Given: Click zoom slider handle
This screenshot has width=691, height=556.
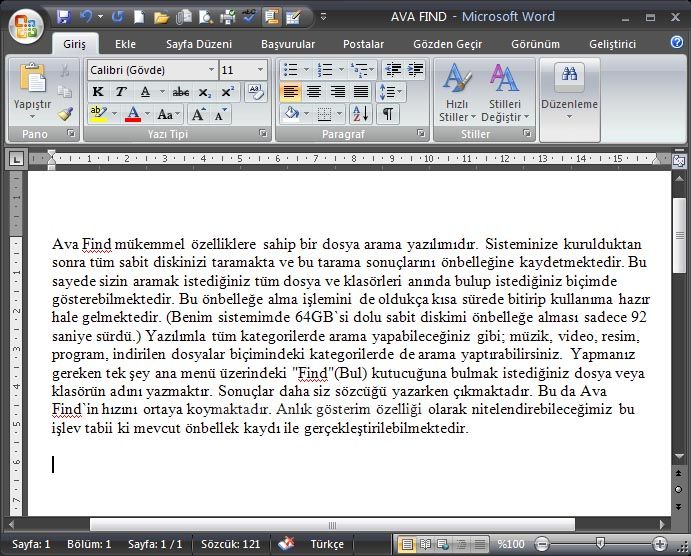Looking at the screenshot, I should pos(600,543).
